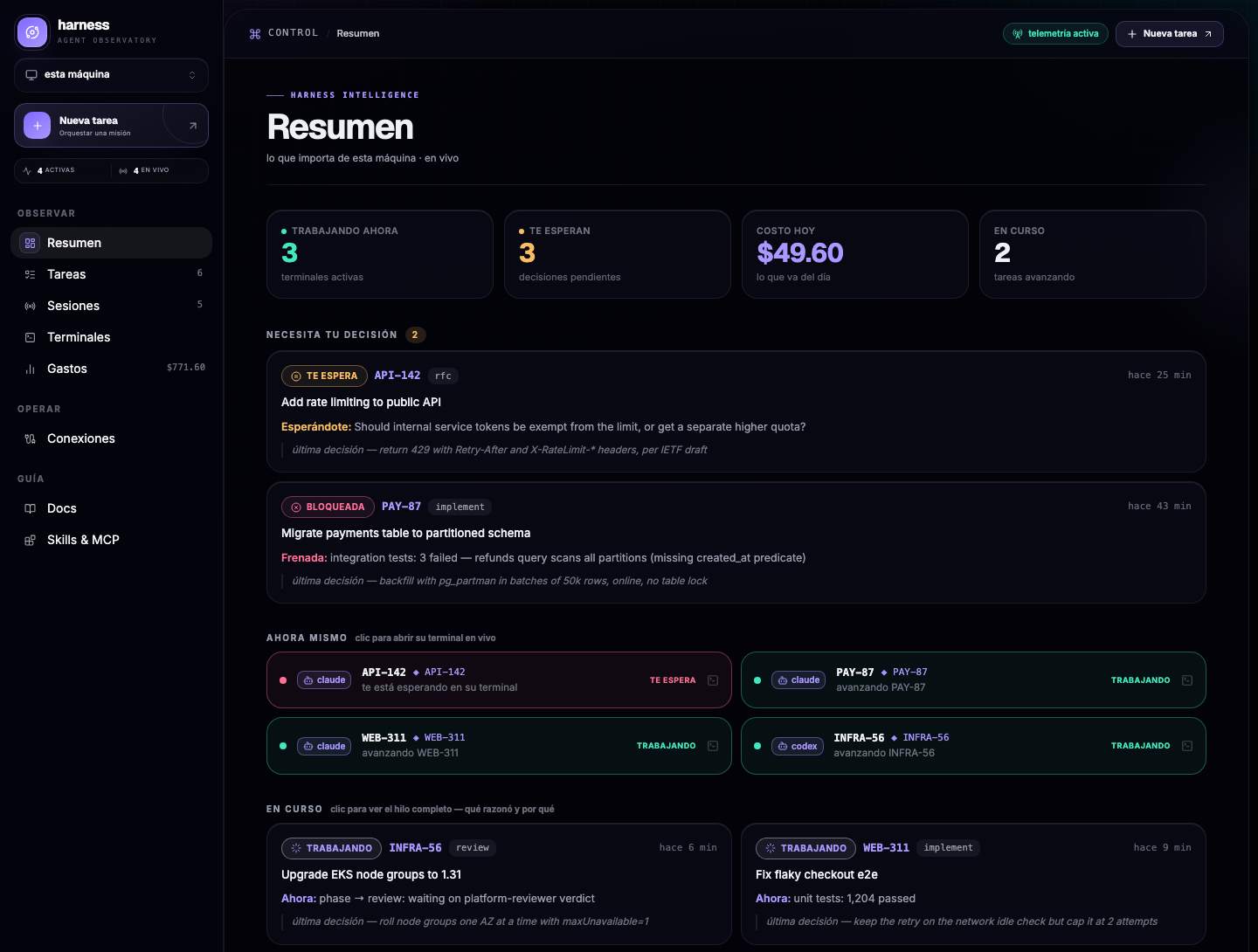Open the 'Te esperan' stat card

[x=618, y=254]
